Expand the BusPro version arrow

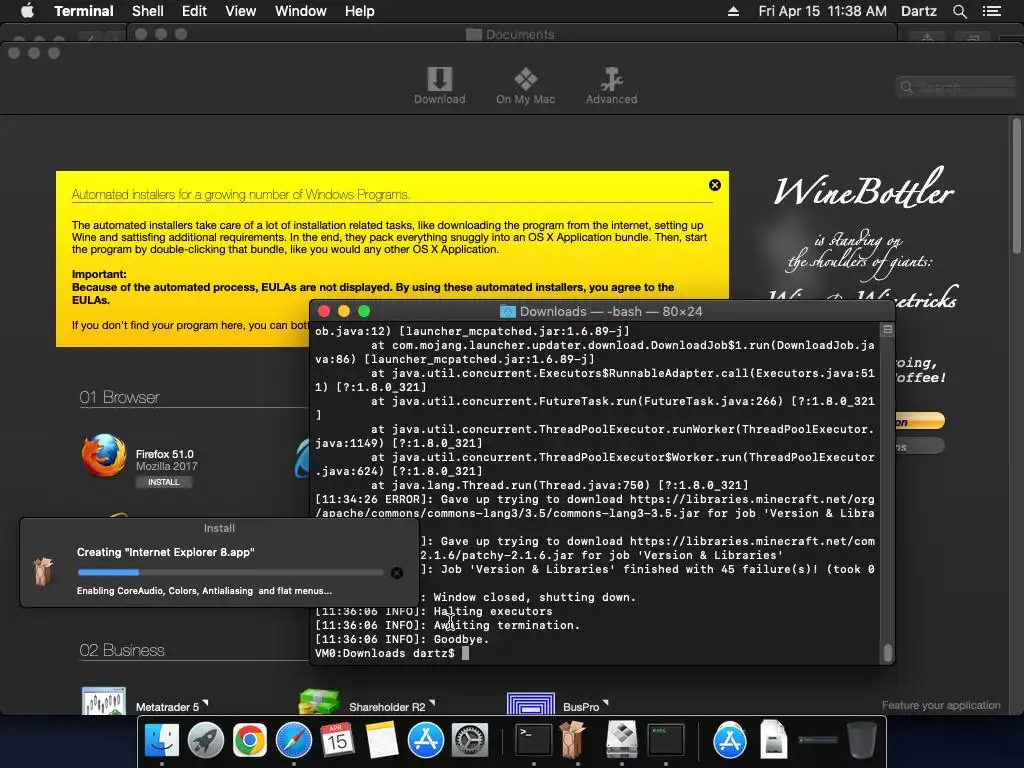[x=605, y=703]
